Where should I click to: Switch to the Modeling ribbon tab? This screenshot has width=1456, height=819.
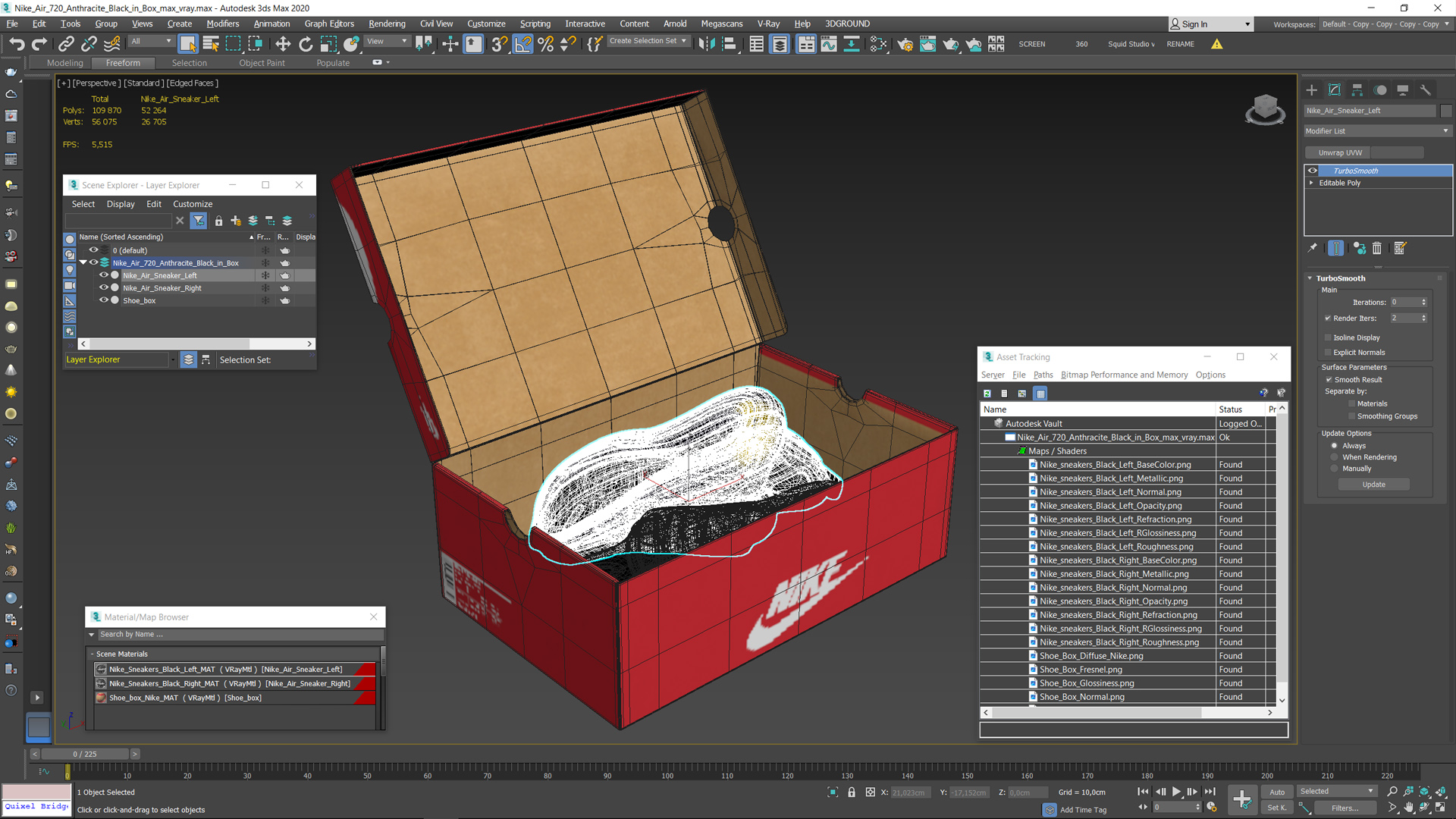point(64,63)
